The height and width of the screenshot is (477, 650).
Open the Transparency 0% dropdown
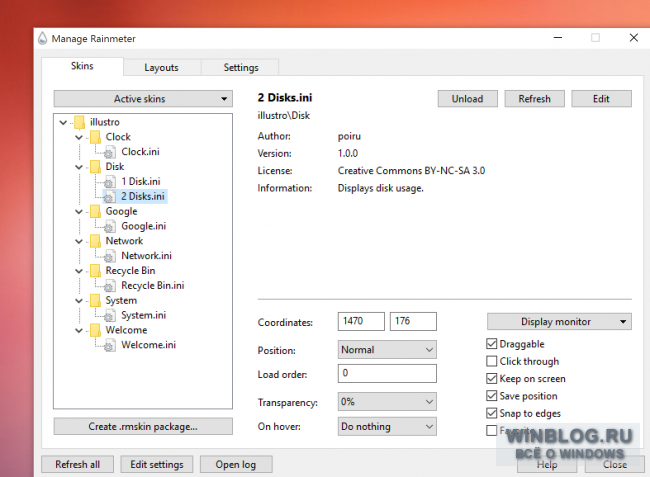[387, 402]
